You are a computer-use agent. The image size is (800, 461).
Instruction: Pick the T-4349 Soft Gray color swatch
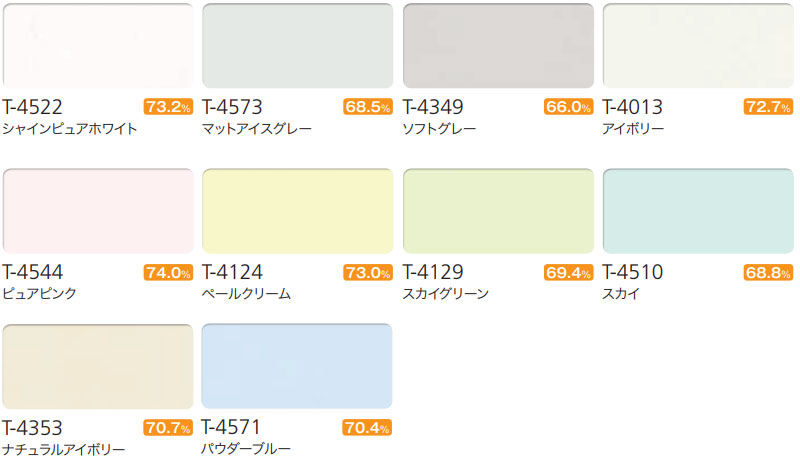click(x=498, y=46)
